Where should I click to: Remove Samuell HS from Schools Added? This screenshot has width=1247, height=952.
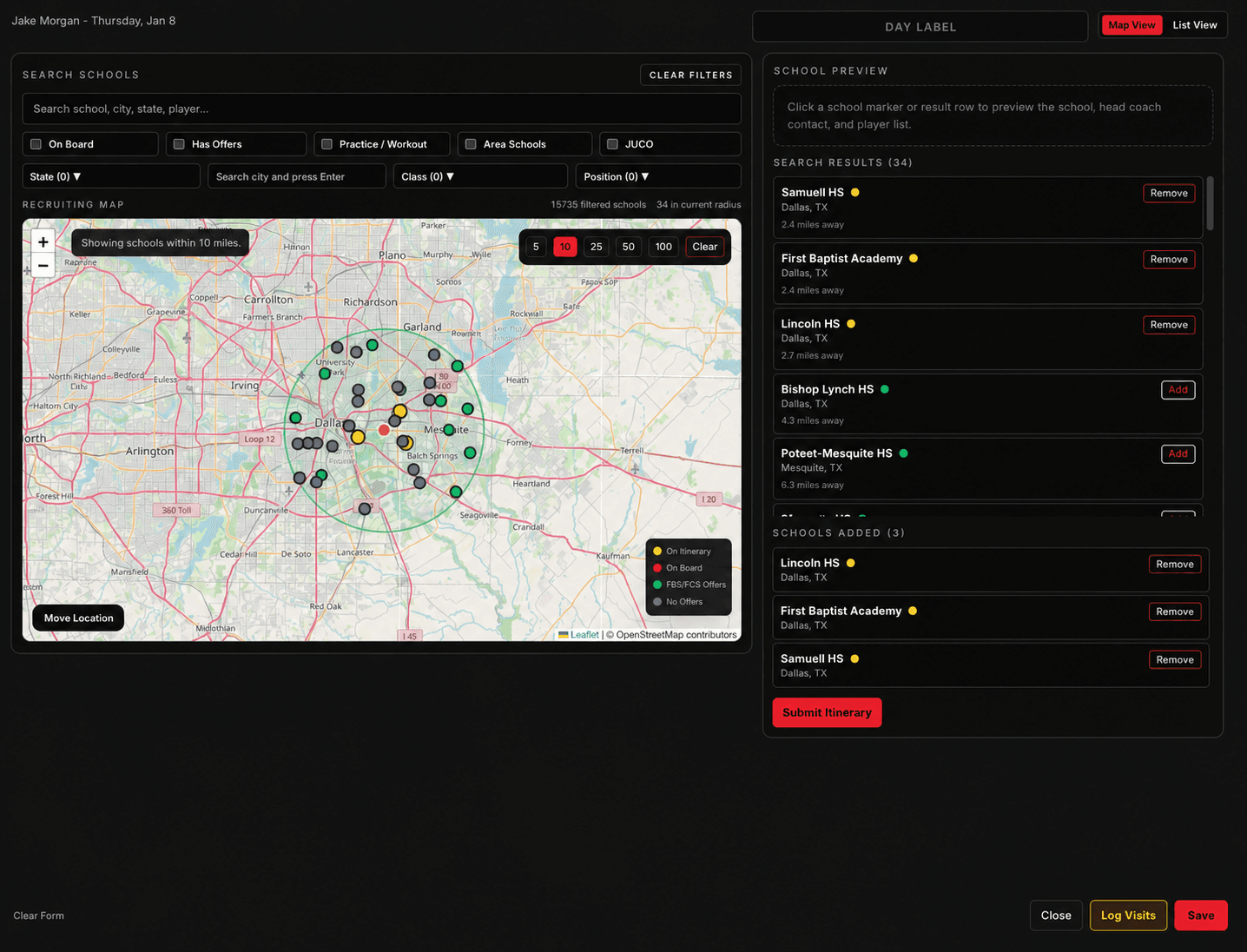coord(1175,660)
